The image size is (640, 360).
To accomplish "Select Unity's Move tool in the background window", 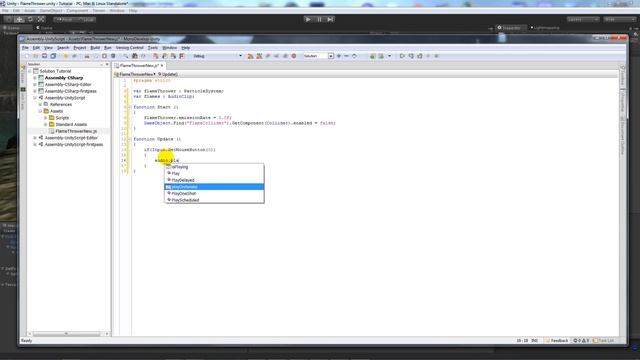I will point(19,19).
